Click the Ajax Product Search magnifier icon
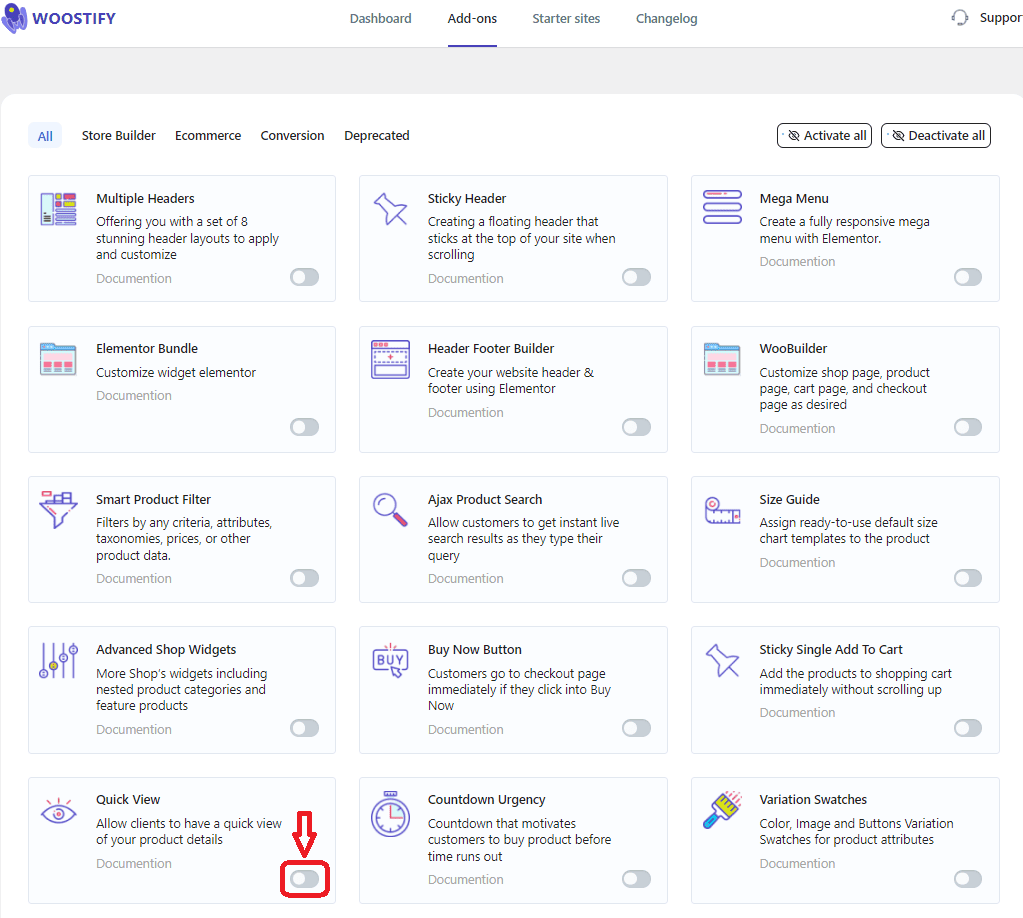Viewport: 1023px width, 918px height. (x=390, y=509)
